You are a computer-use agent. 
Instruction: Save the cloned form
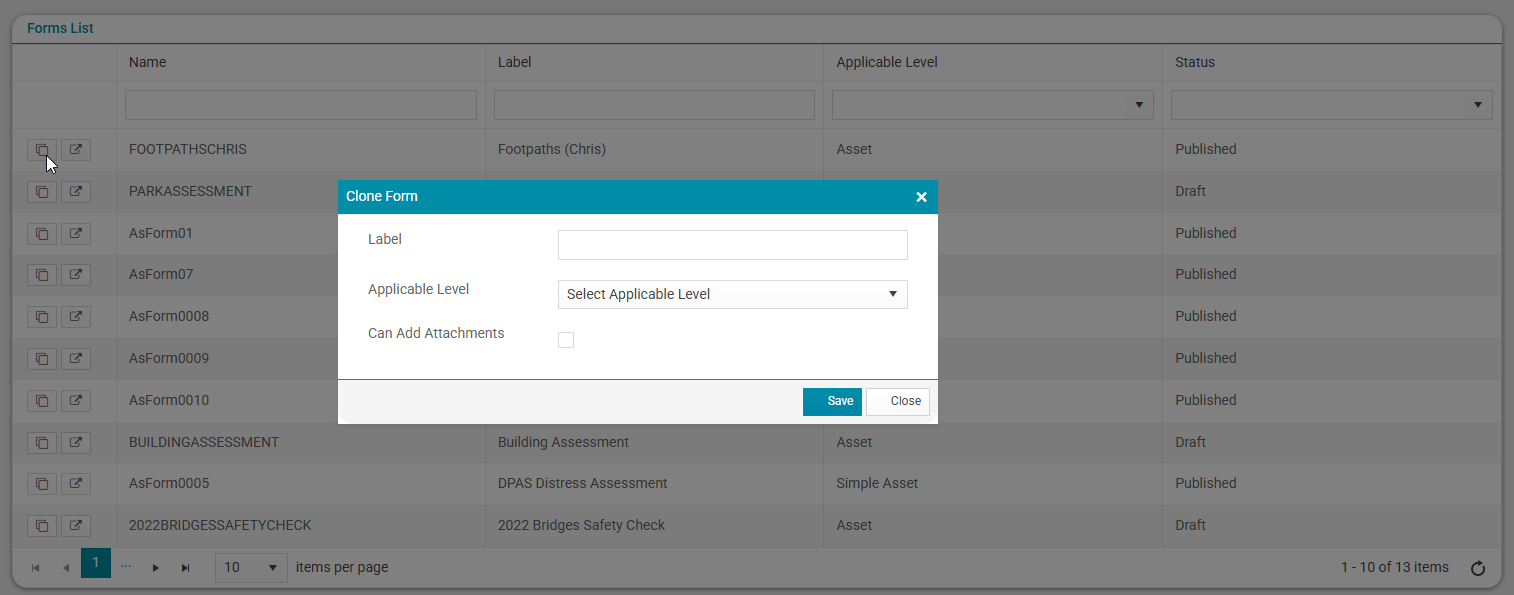click(x=832, y=401)
